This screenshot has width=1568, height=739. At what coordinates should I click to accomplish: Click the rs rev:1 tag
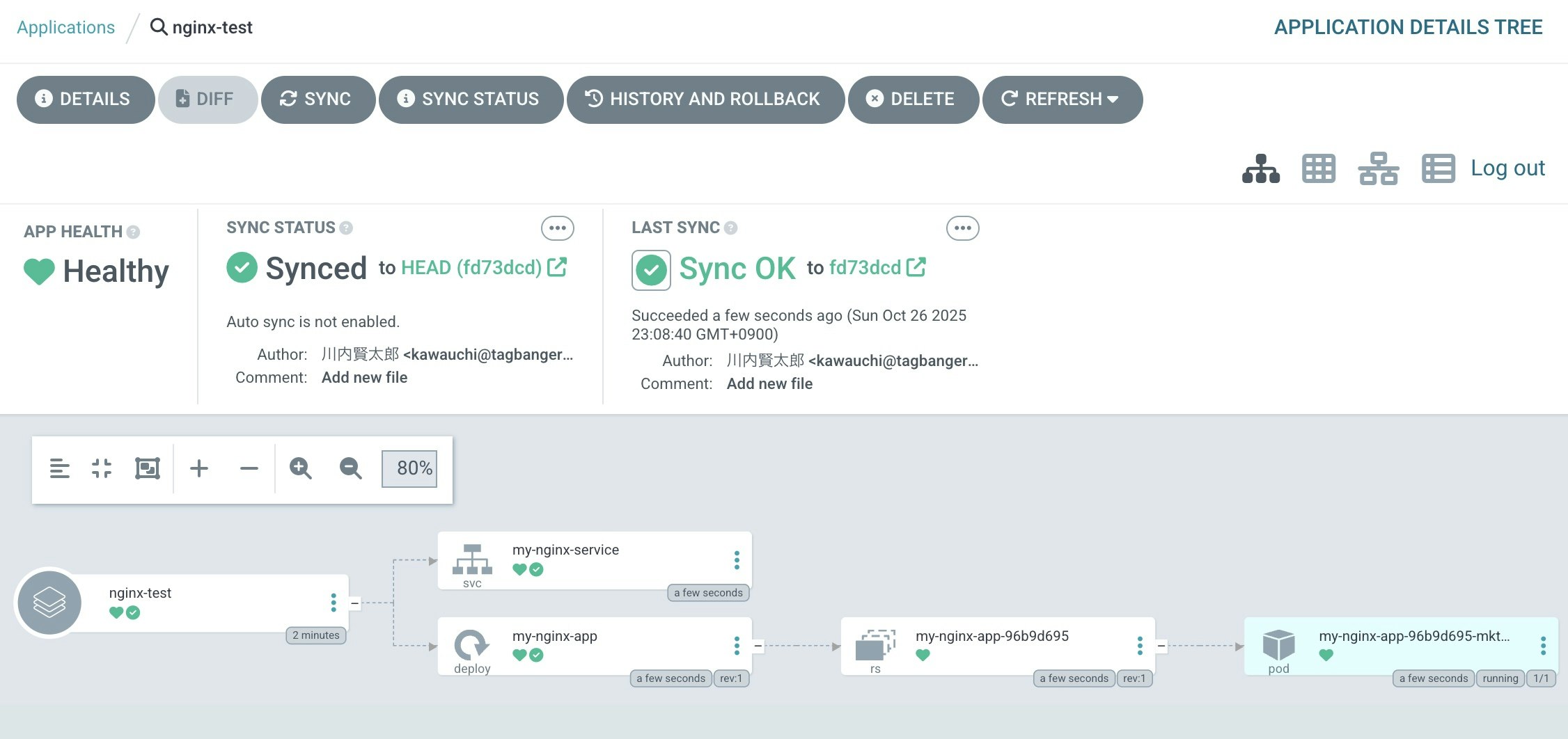[1134, 678]
